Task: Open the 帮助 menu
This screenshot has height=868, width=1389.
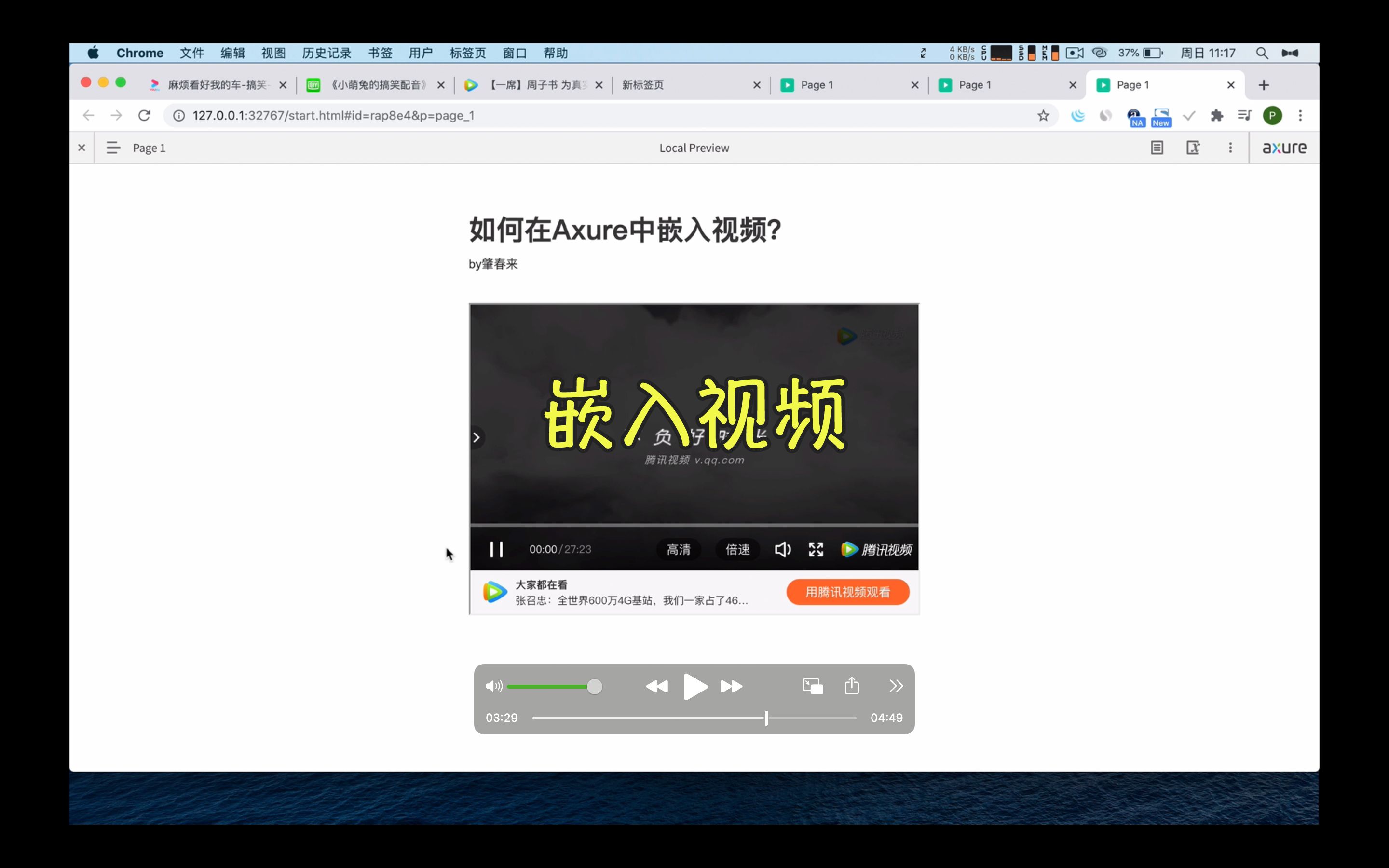Action: pos(556,53)
